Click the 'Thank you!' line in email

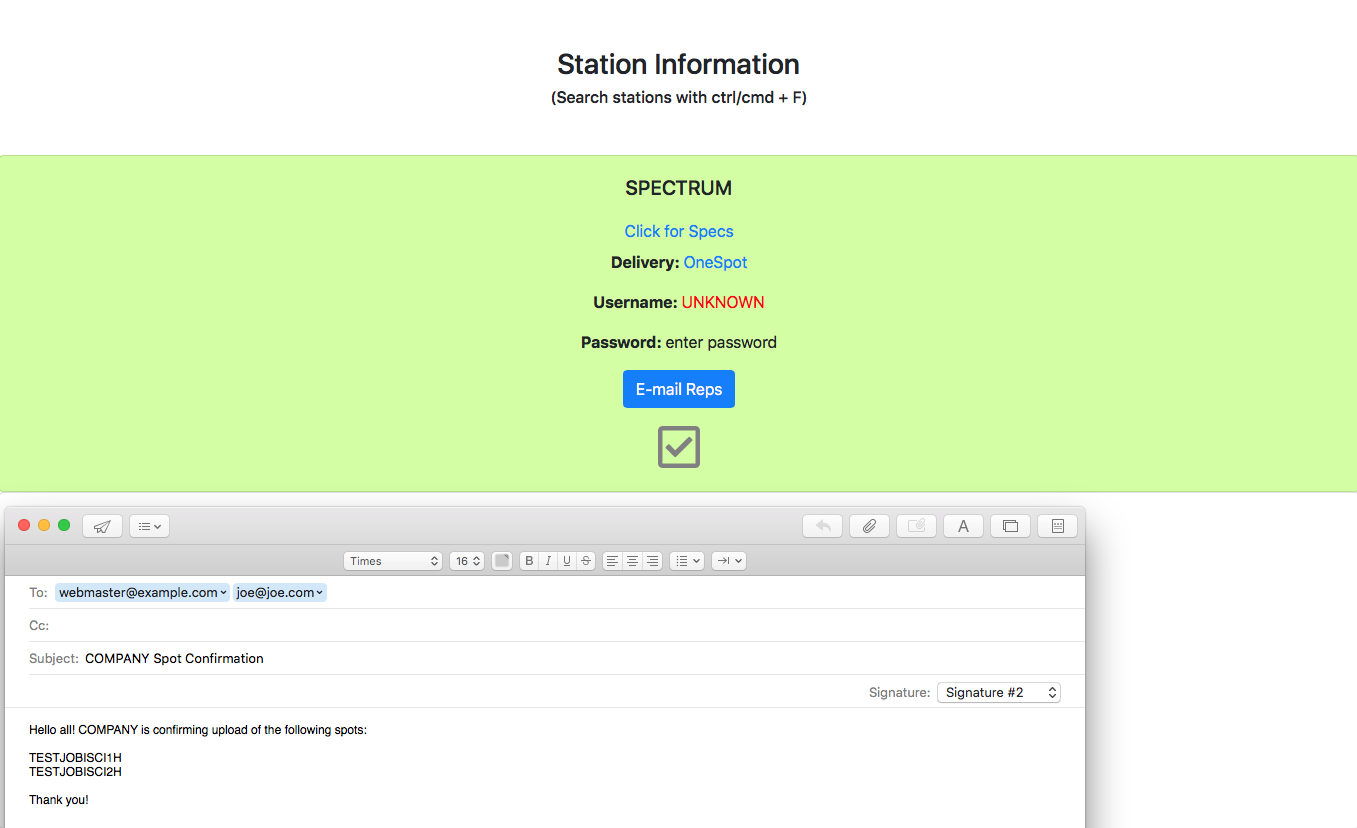point(59,800)
